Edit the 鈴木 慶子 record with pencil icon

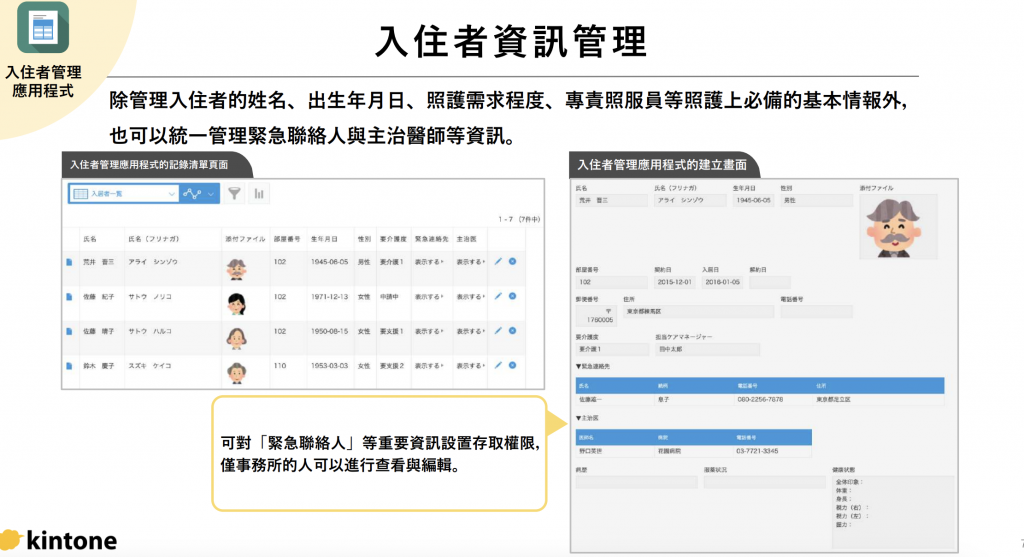[498, 365]
